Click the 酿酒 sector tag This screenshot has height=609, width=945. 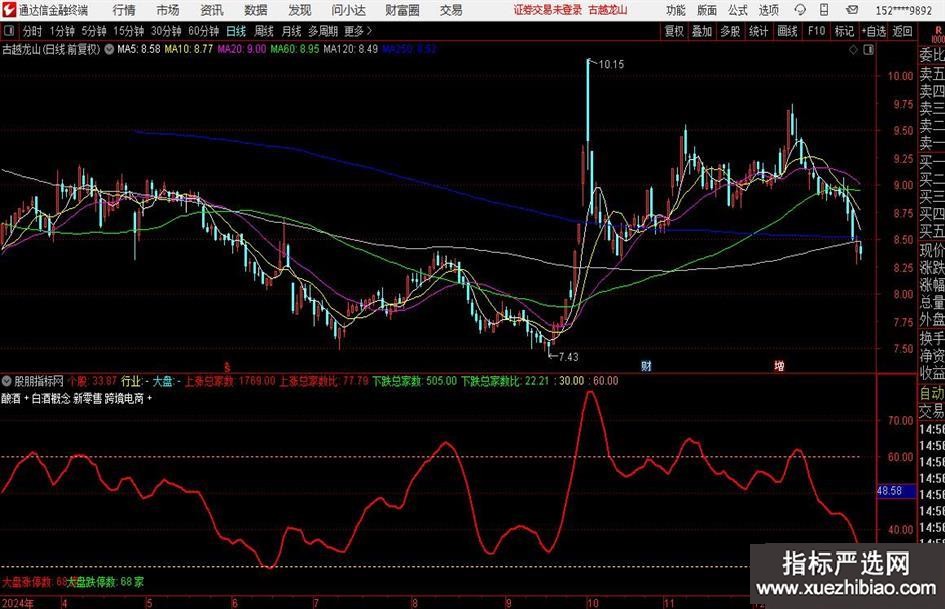click(11, 399)
